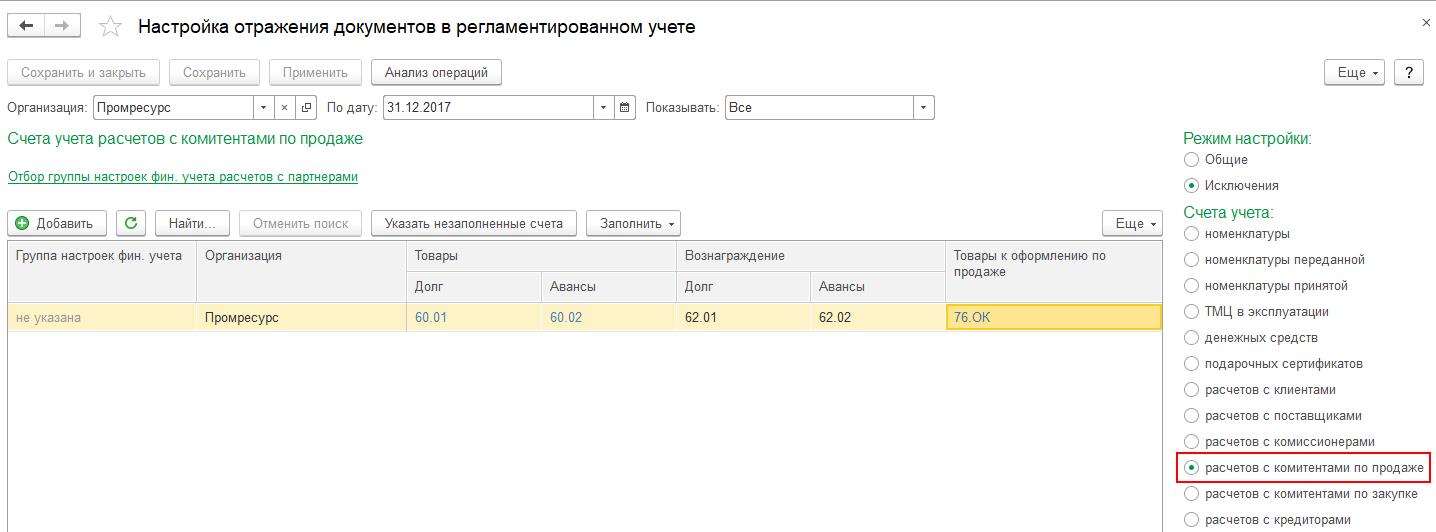1436x532 pixels.
Task: Expand the По дату dropdown arrow
Action: 603,107
